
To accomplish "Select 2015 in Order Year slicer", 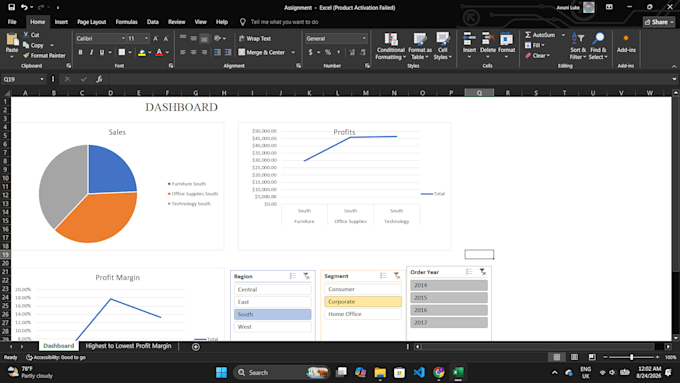I will point(449,298).
